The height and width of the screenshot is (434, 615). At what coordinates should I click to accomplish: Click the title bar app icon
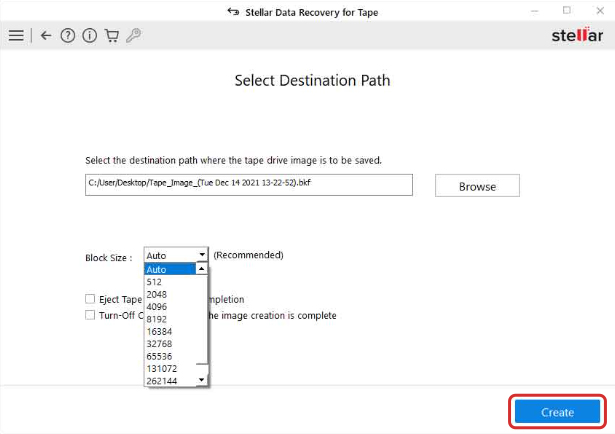[x=233, y=12]
